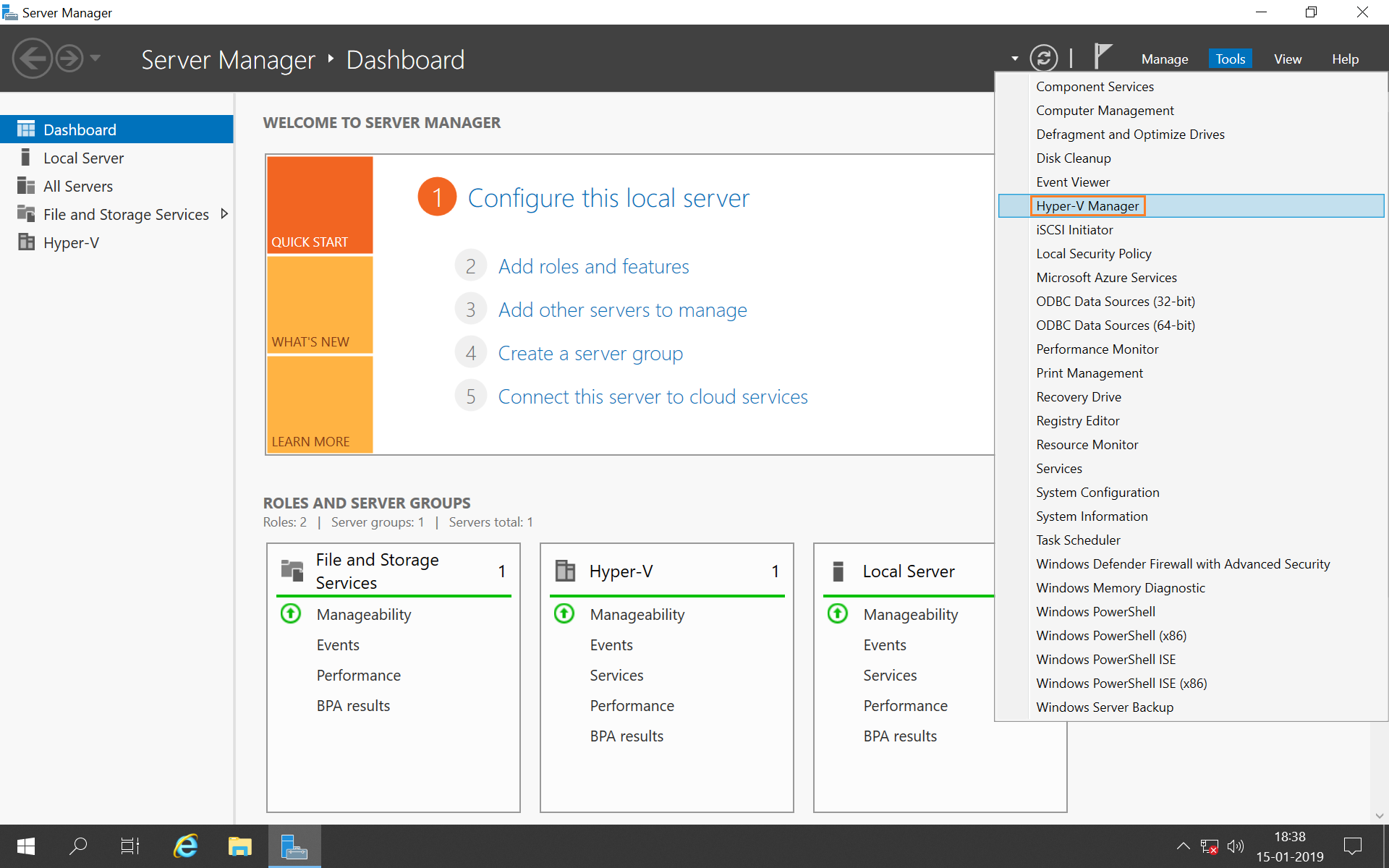
Task: Open Performance in File and Storage tile
Action: click(x=358, y=675)
